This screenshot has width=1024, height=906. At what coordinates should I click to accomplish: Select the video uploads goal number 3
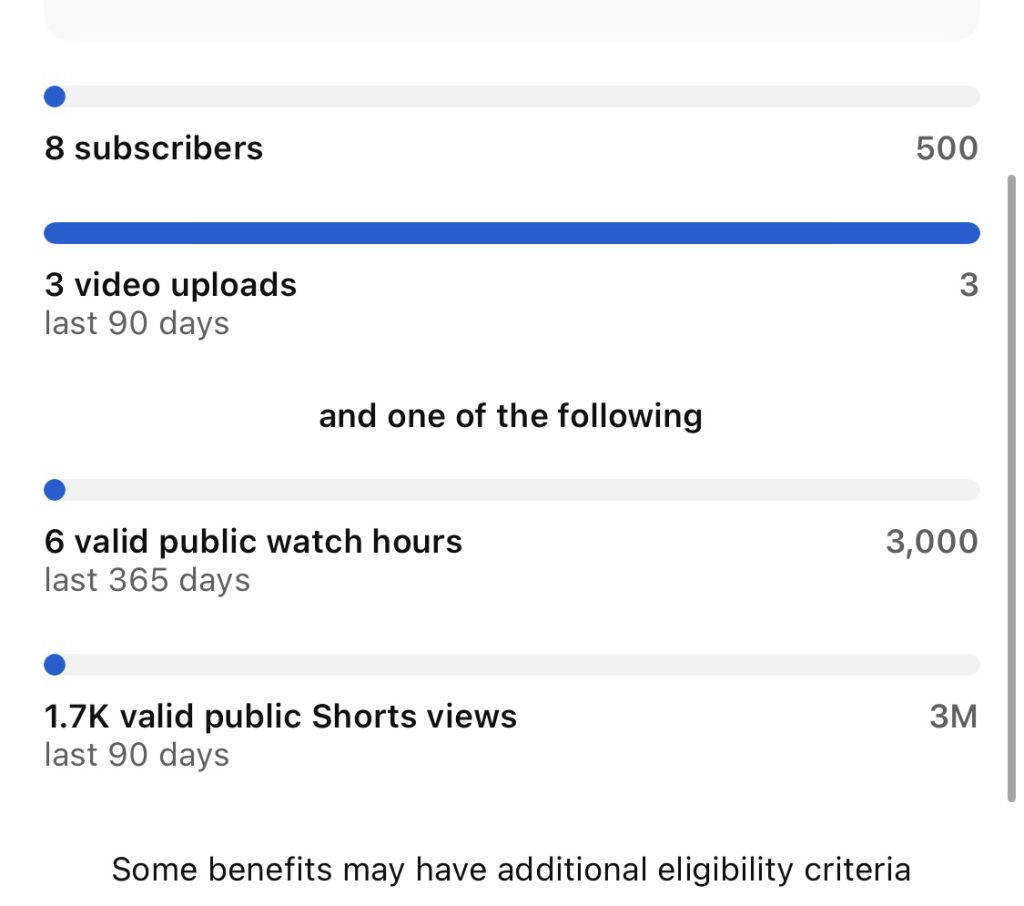click(x=968, y=285)
